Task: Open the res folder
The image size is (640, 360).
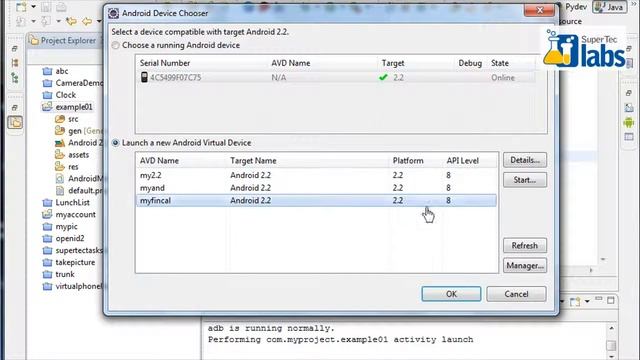Action: [x=67, y=167]
